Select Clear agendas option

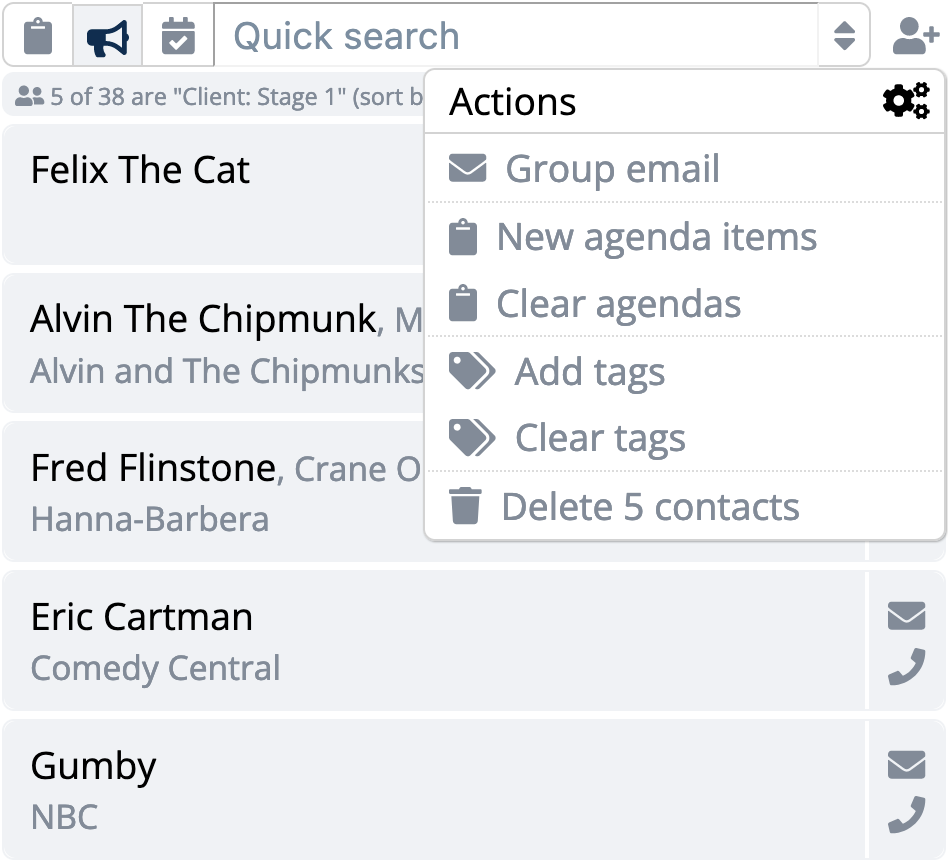click(x=684, y=303)
